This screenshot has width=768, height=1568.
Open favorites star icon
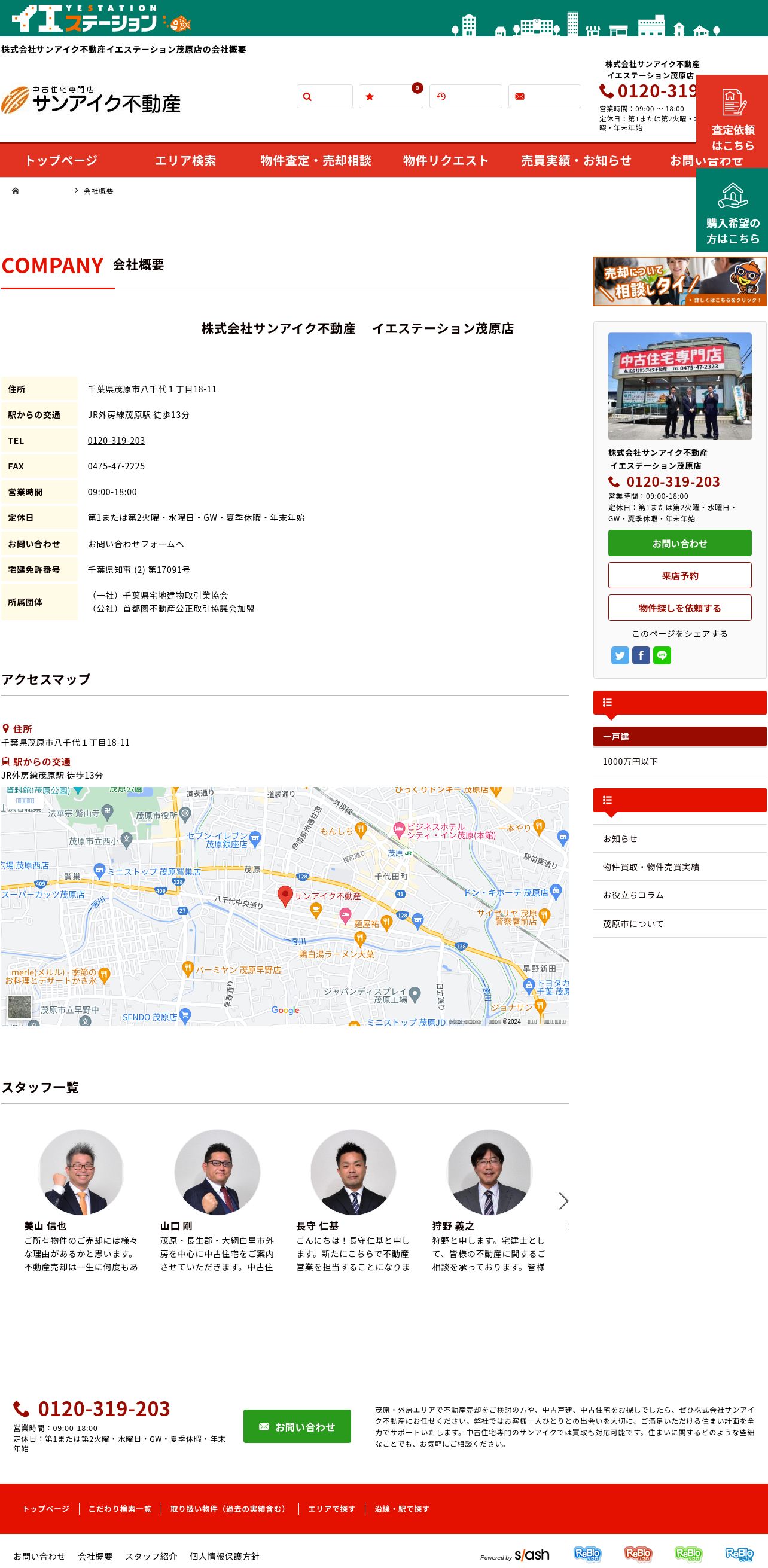[x=370, y=96]
